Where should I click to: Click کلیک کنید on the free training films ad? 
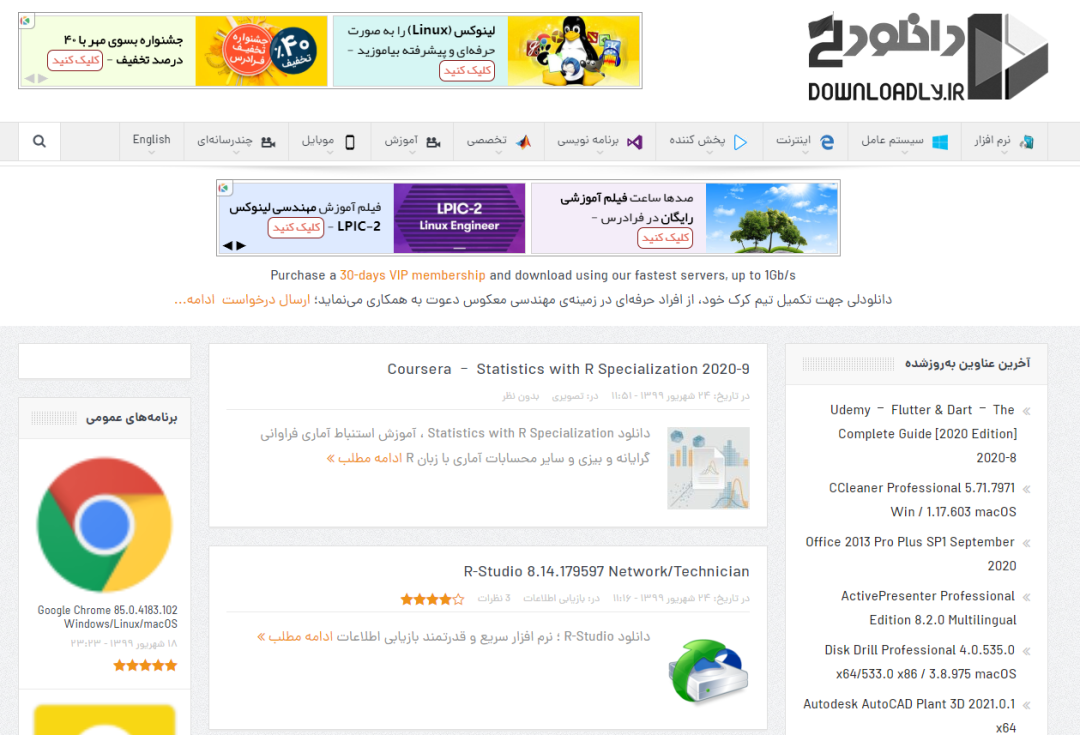(x=665, y=238)
